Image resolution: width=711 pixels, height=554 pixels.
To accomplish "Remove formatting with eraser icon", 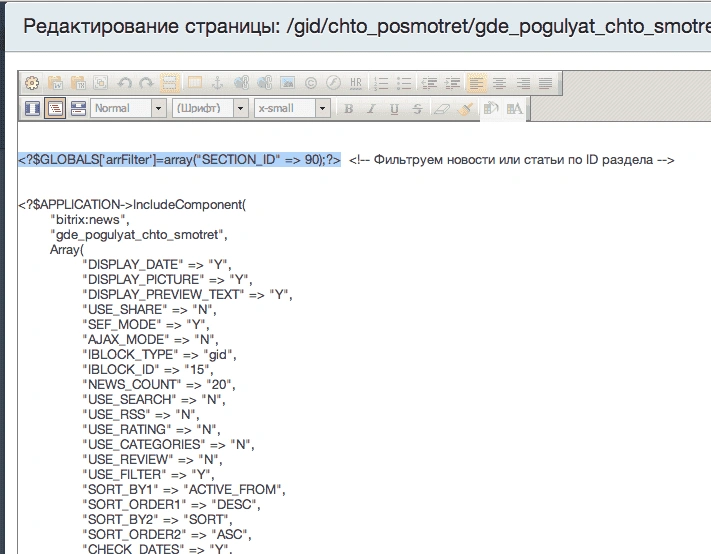I will [442, 109].
